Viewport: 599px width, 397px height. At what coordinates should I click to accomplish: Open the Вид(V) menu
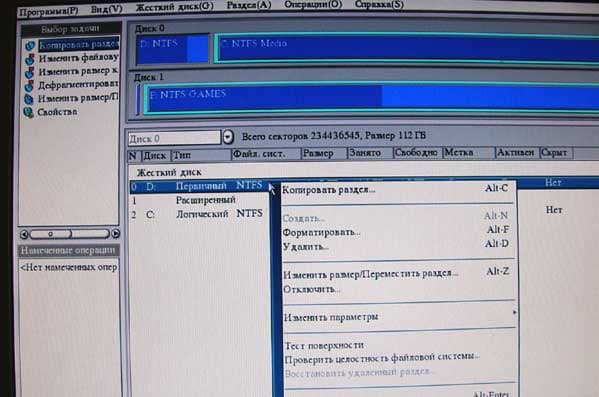107,9
